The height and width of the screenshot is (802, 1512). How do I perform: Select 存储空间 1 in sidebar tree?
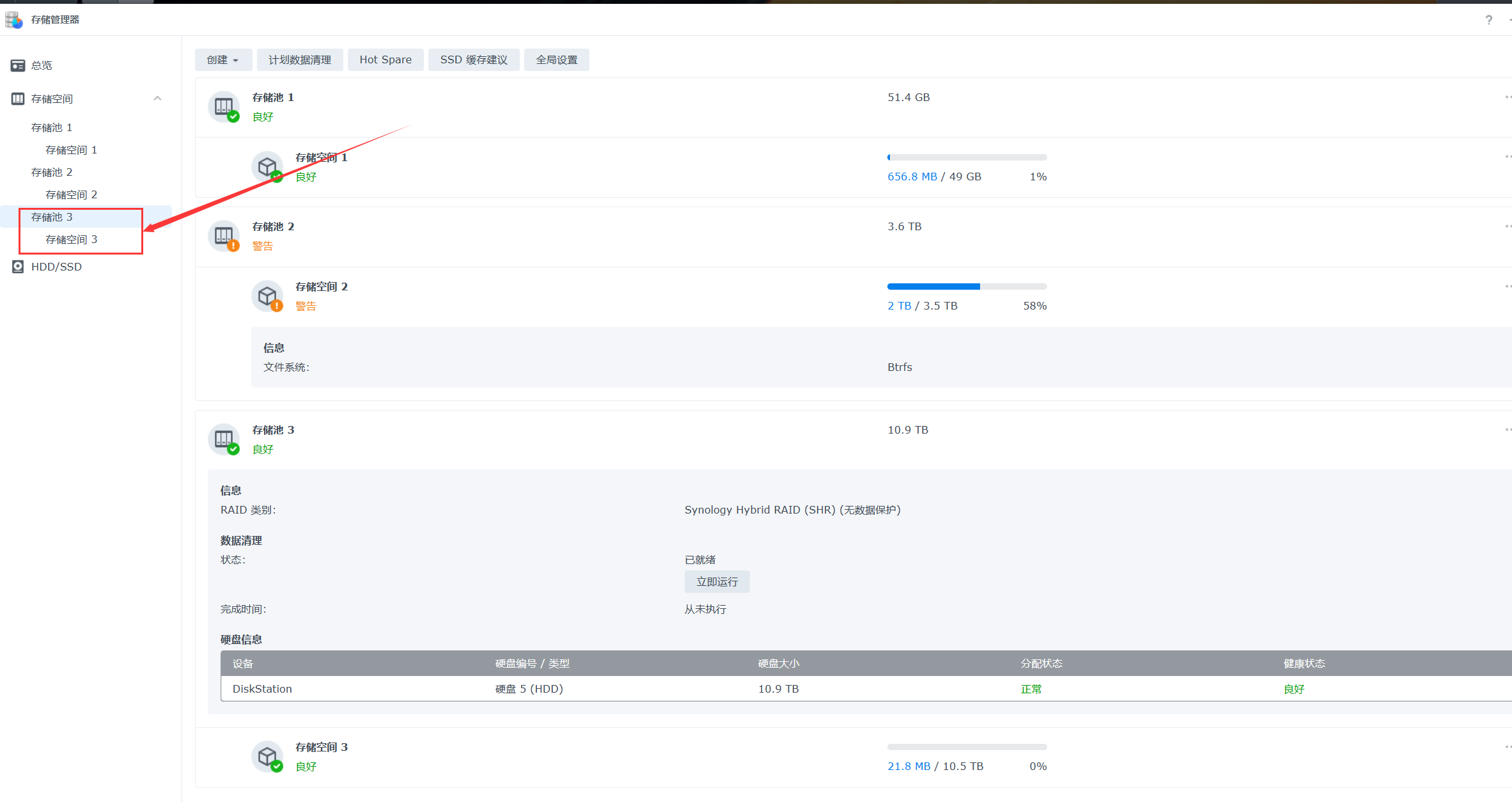(71, 150)
